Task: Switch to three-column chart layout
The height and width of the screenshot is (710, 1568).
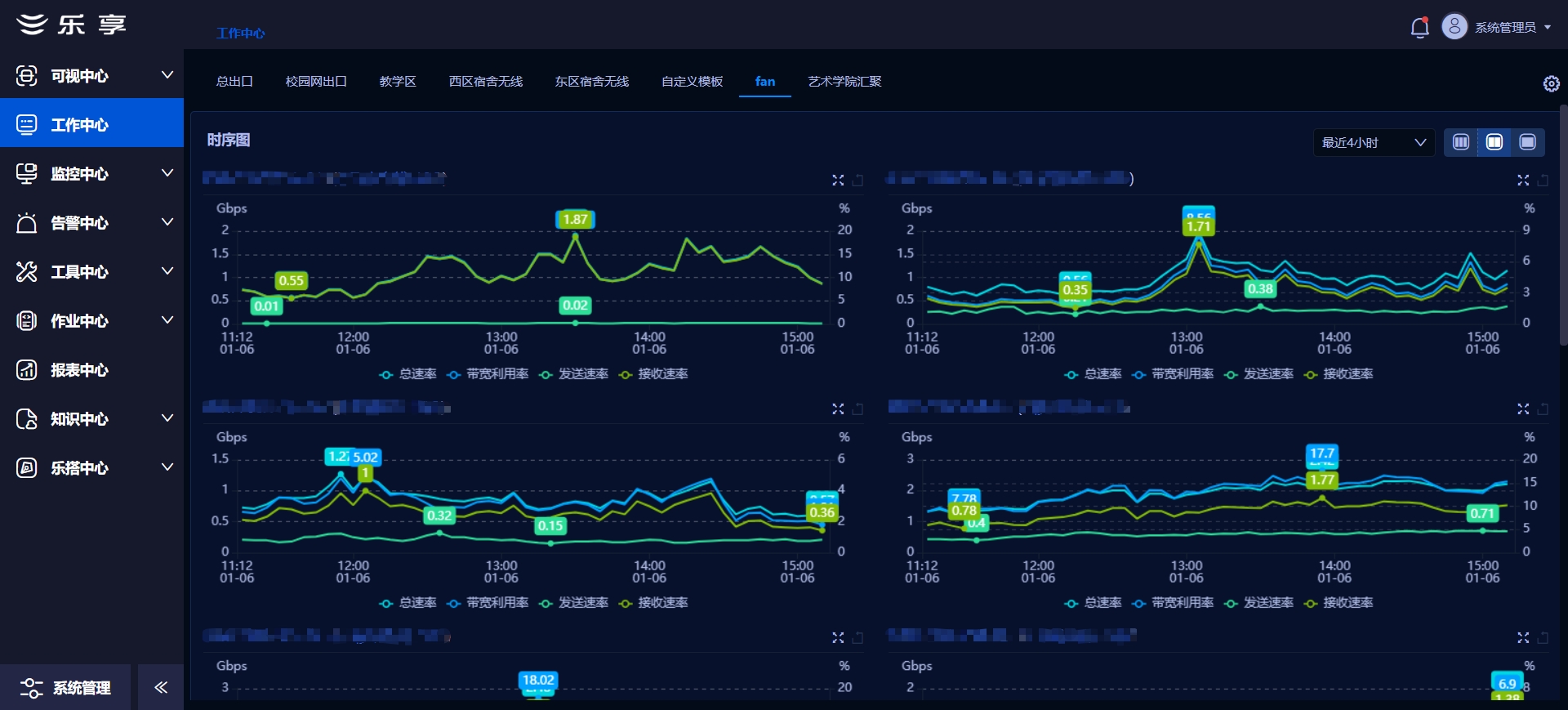Action: click(1461, 142)
